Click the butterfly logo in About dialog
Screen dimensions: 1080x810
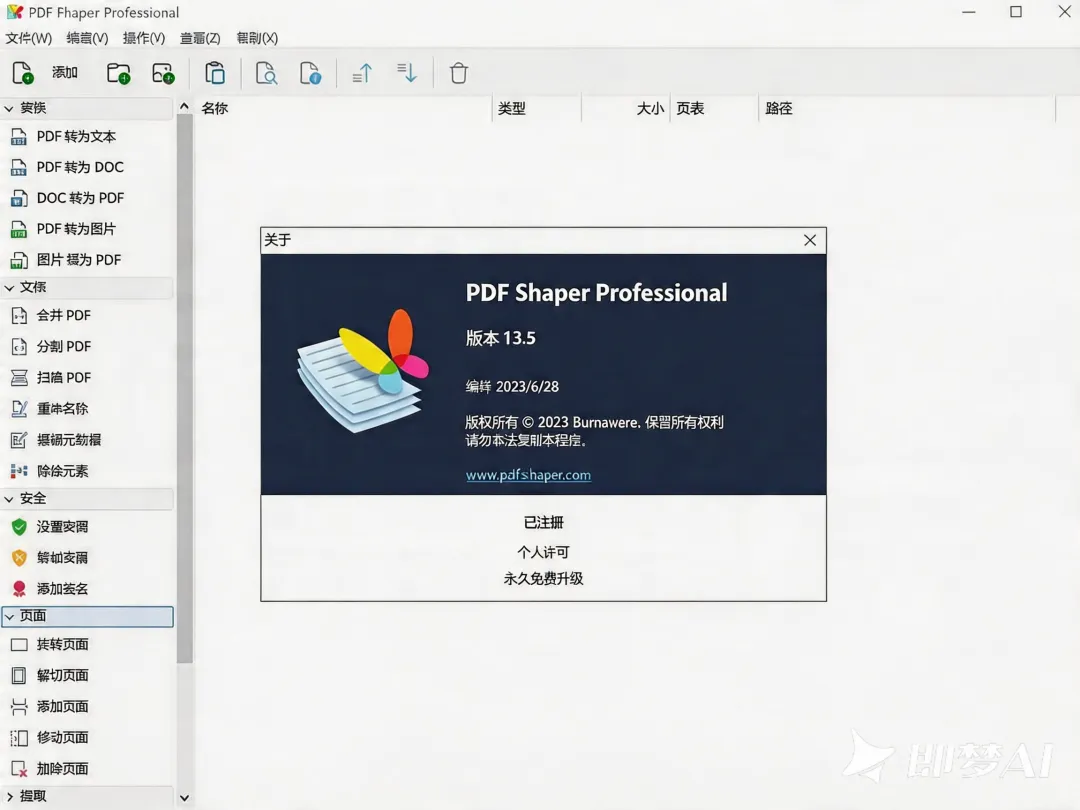363,371
